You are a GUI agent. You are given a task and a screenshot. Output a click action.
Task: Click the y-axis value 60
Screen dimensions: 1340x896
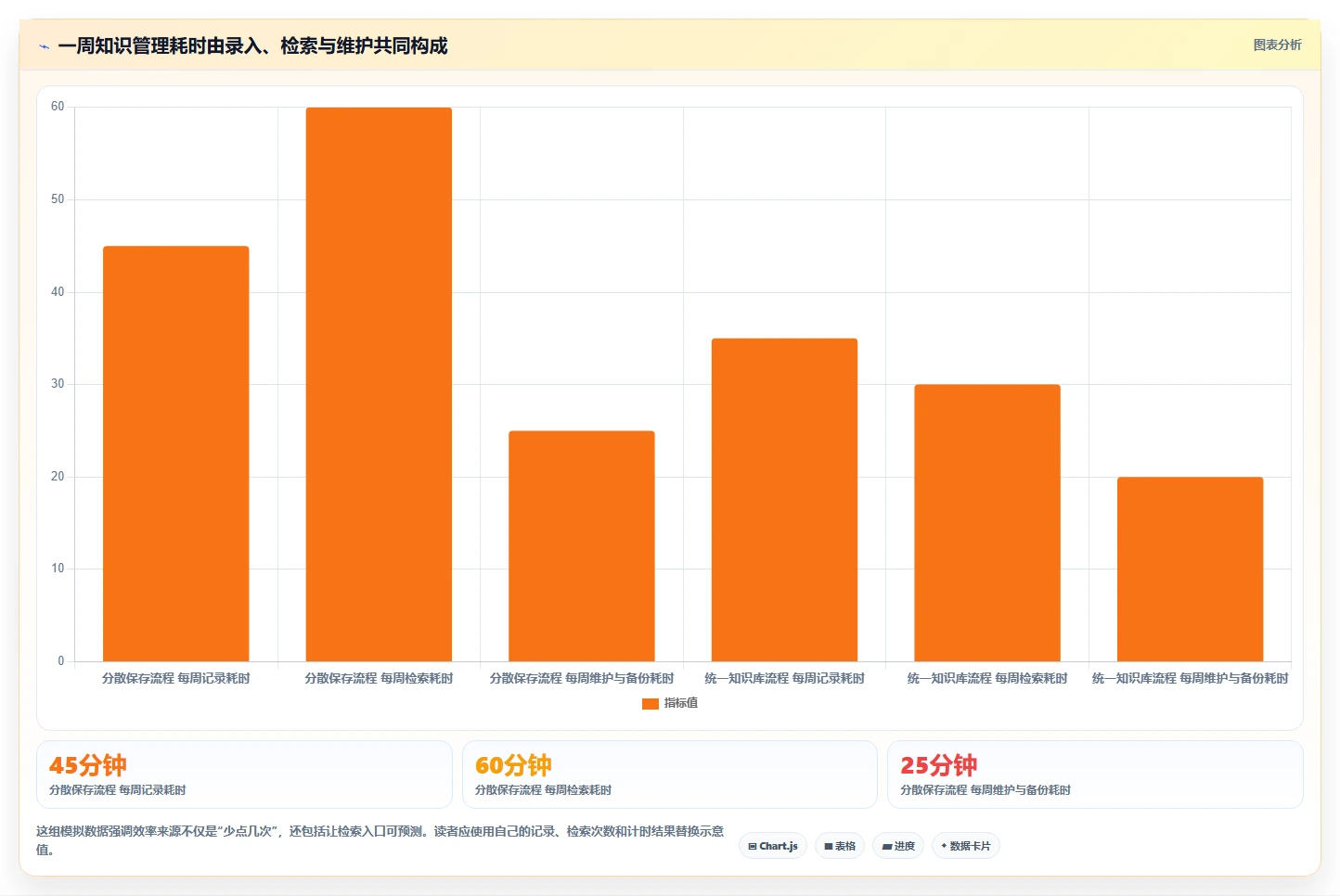[x=58, y=107]
